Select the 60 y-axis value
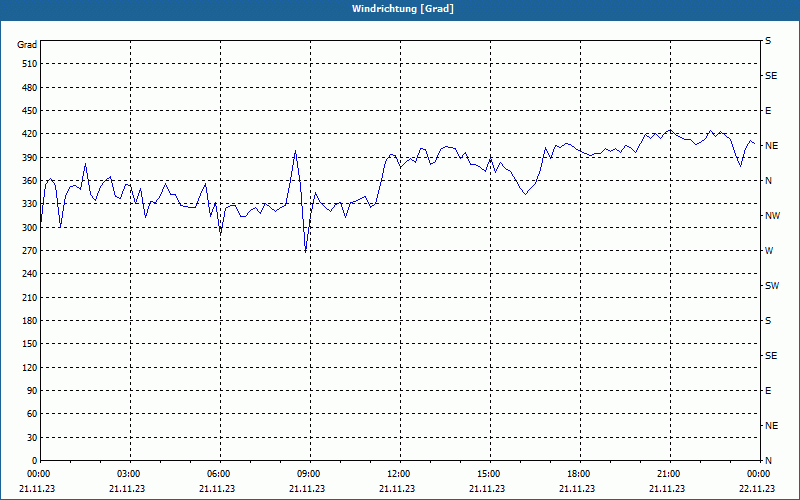 32,414
